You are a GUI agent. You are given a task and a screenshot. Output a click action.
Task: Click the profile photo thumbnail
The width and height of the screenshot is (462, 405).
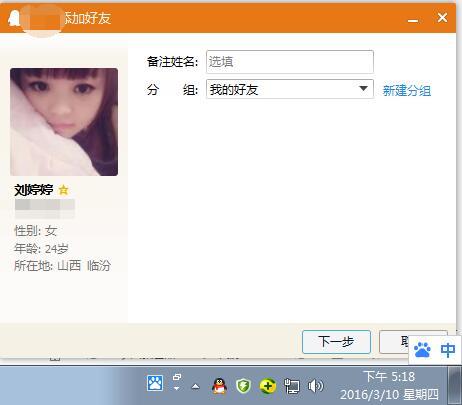[64, 122]
